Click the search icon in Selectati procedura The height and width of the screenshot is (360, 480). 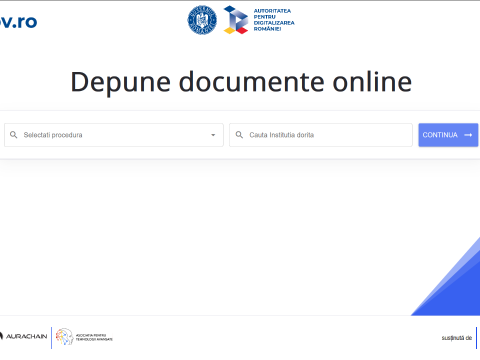pyautogui.click(x=14, y=135)
